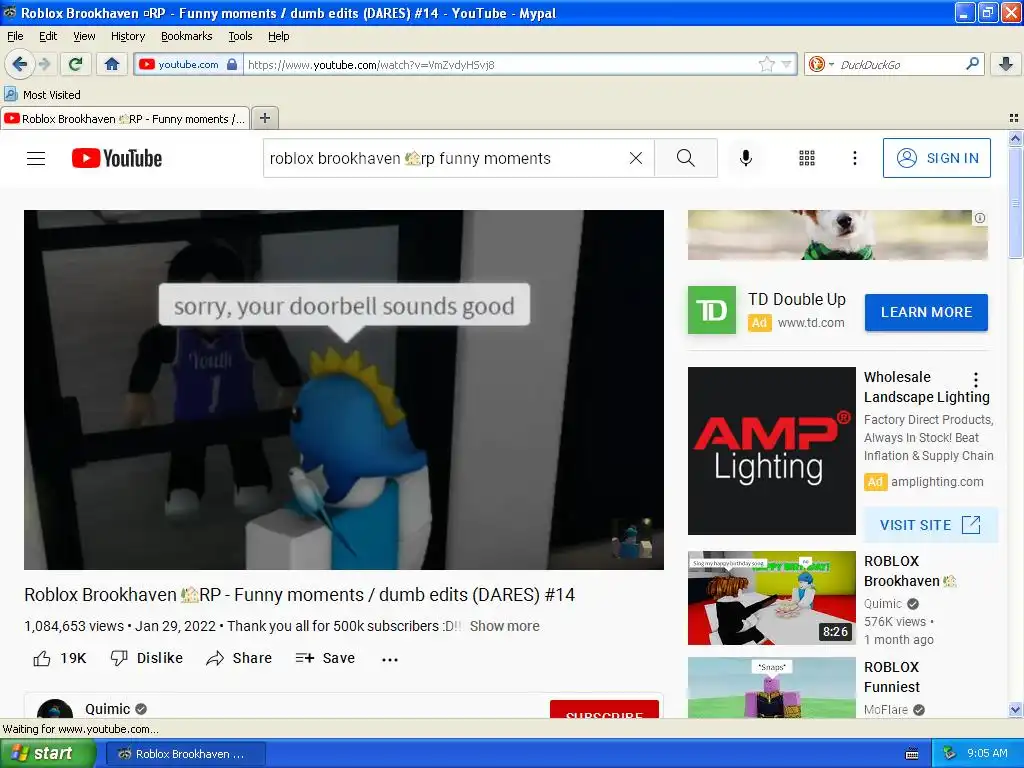Screen dimensions: 1024x768
Task: Open the Windows start button
Action: coord(48,753)
